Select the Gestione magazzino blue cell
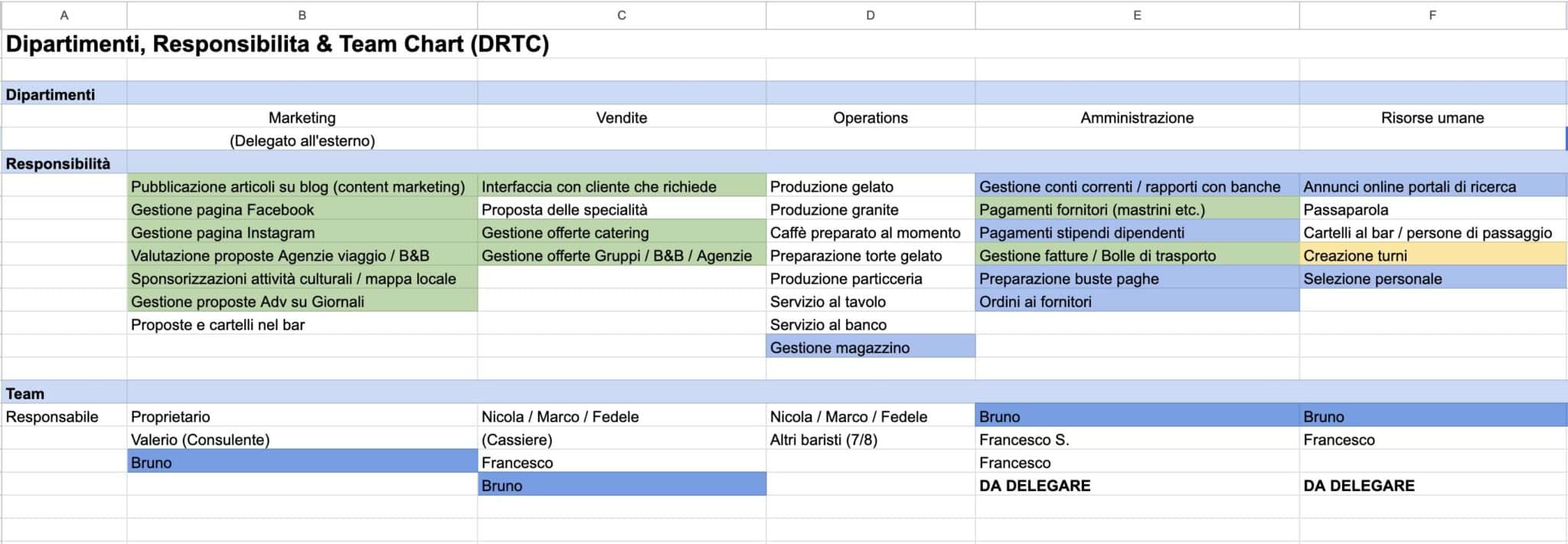 click(x=871, y=347)
